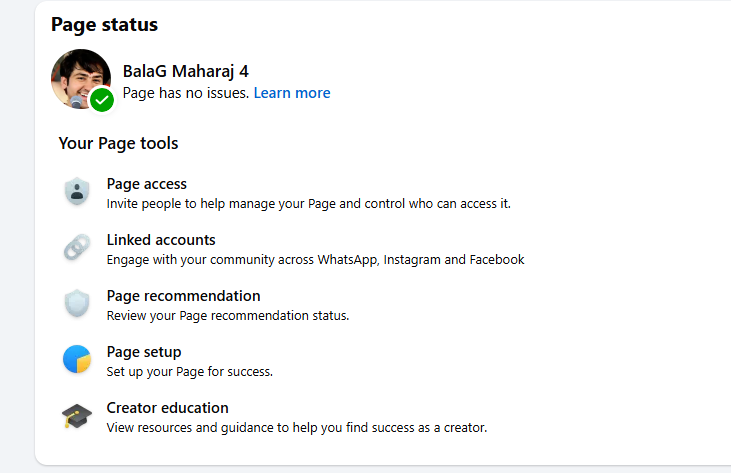Viewport: 731px width, 473px height.
Task: Follow the Learn more link
Action: click(292, 93)
